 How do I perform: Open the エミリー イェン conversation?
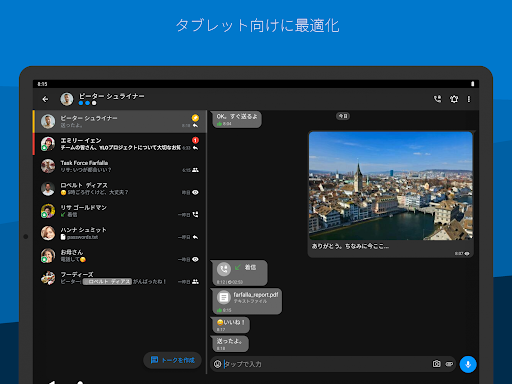(x=120, y=144)
